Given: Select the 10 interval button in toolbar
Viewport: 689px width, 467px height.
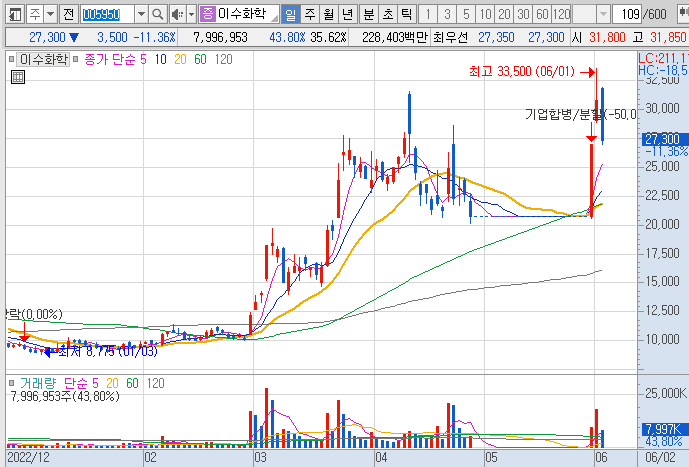Looking at the screenshot, I should [485, 14].
